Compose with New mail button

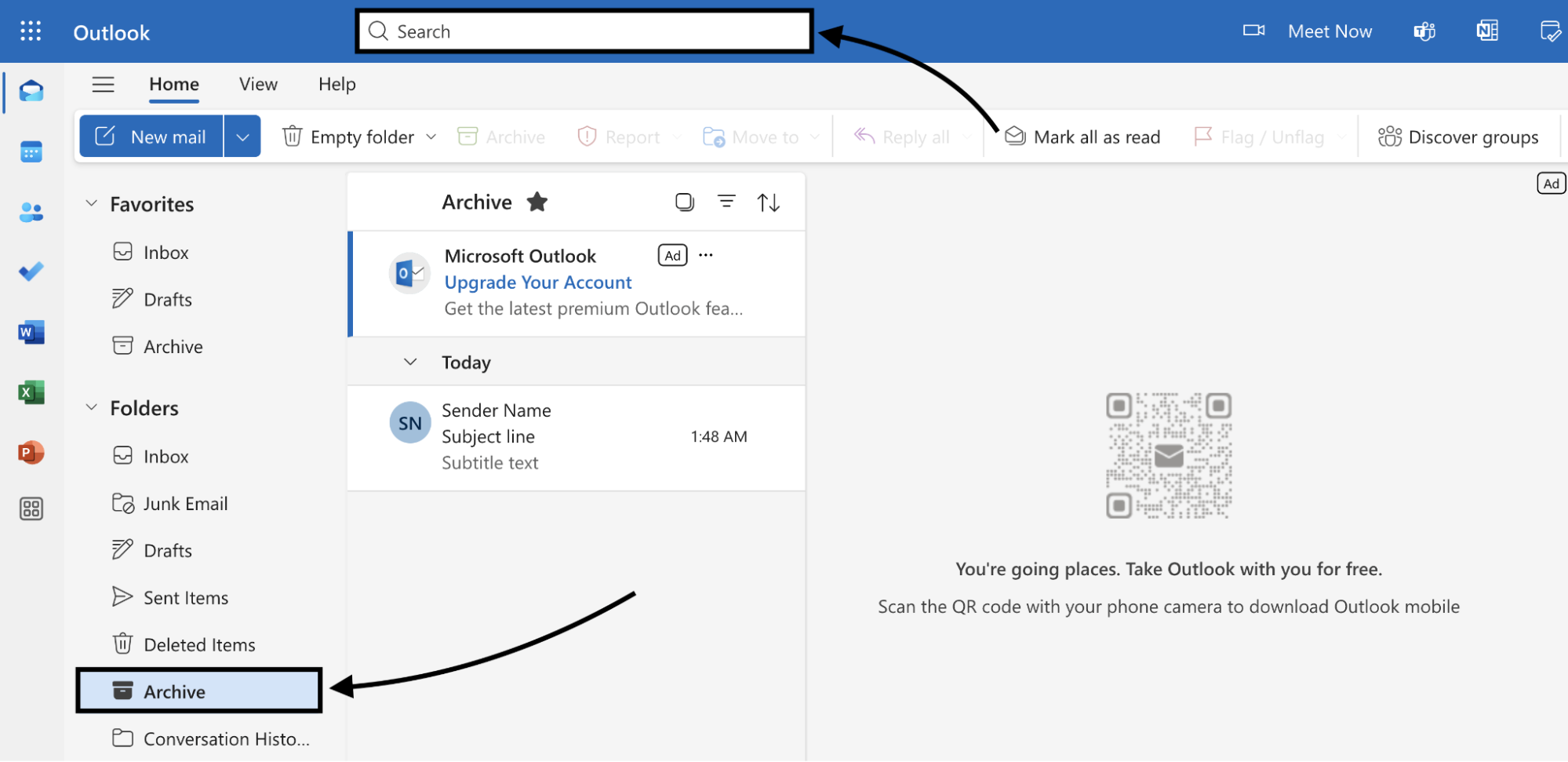151,137
